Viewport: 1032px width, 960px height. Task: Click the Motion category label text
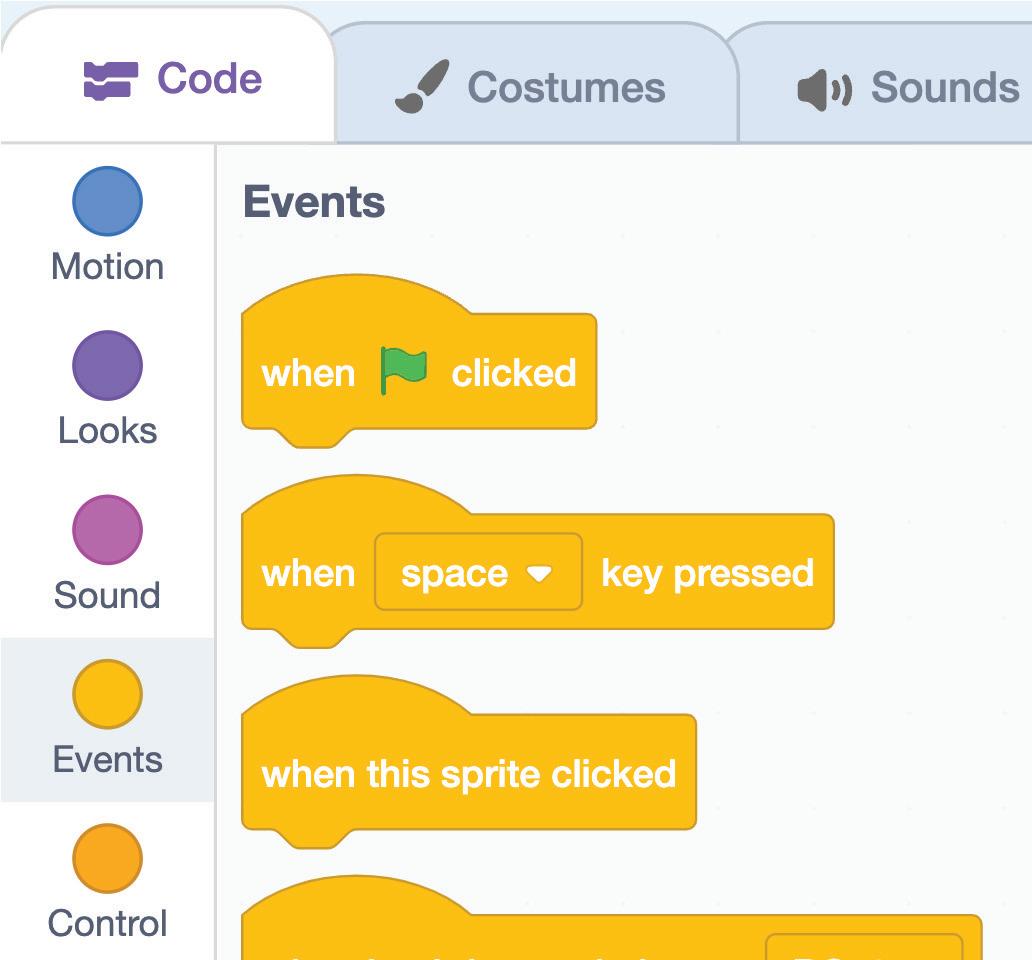(107, 267)
